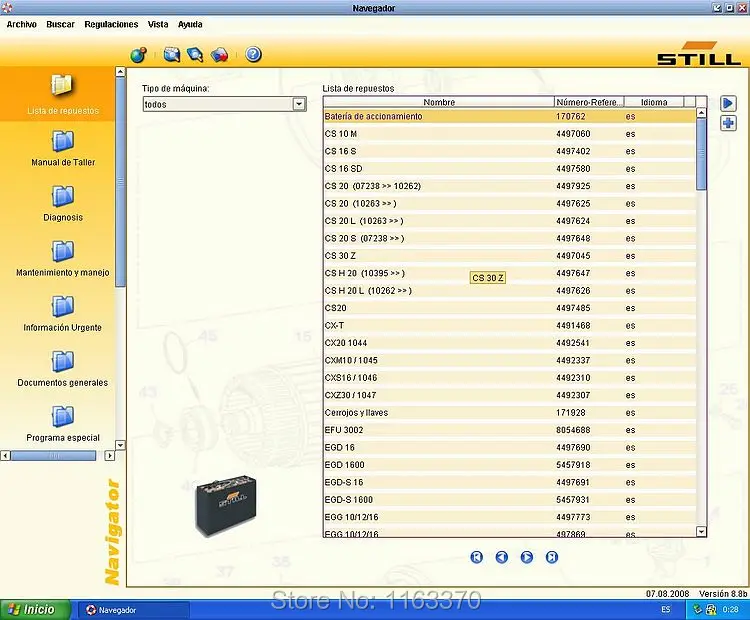Open Tipo de máquina dropdown arrow
750x620 pixels.
(299, 104)
